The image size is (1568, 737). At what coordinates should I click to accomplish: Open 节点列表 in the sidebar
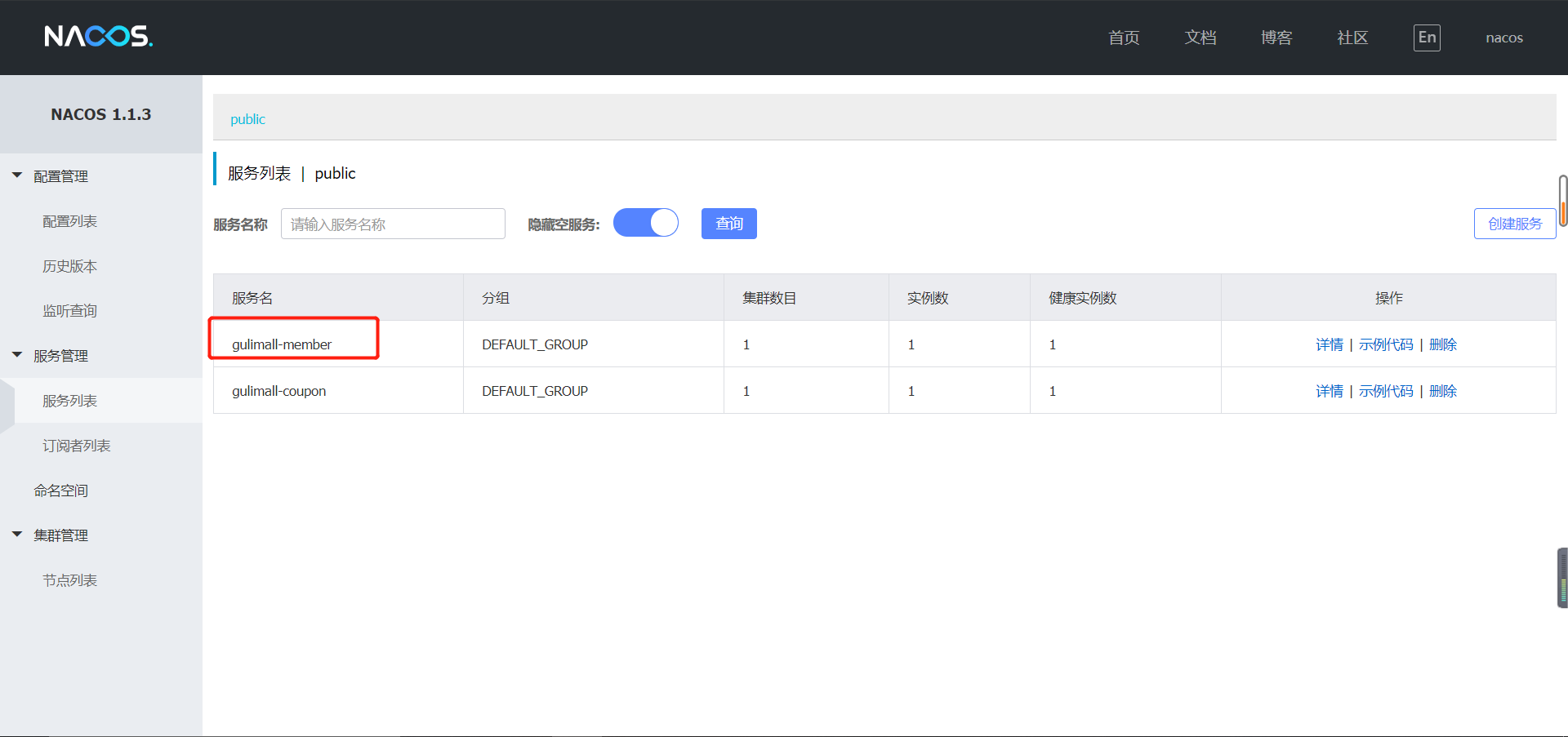(x=70, y=580)
